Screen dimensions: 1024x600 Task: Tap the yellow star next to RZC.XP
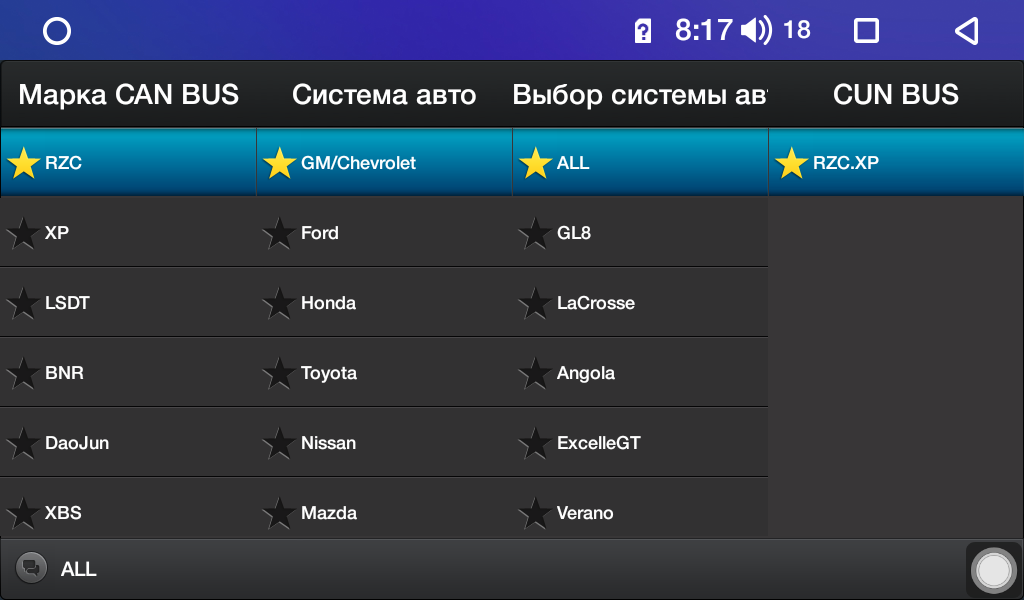pyautogui.click(x=792, y=163)
